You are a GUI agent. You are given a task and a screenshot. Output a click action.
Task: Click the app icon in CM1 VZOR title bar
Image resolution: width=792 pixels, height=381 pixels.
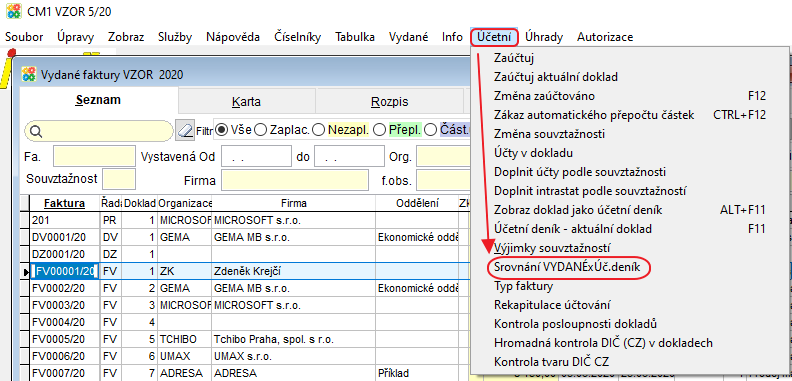click(x=13, y=11)
